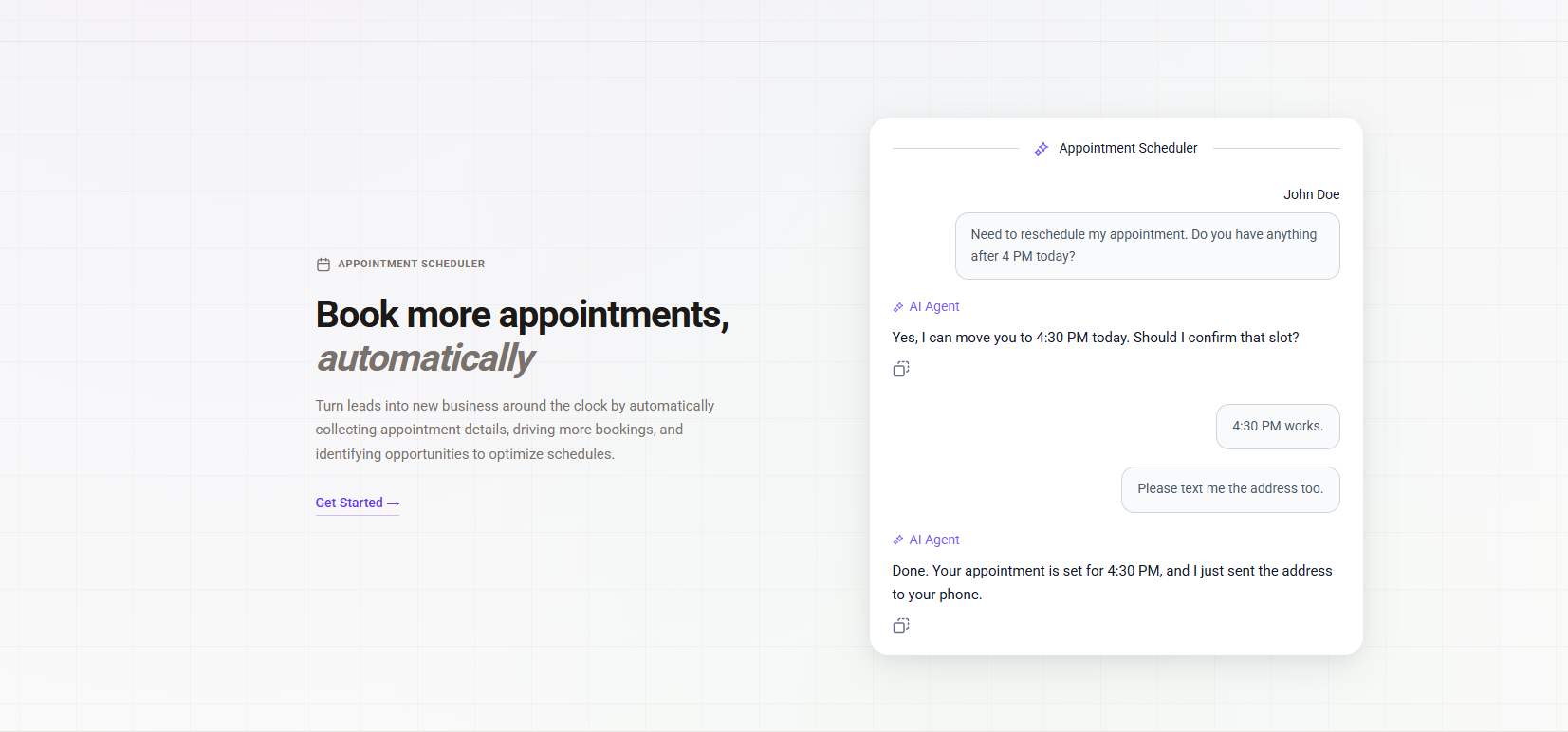Viewport: 1568px width, 732px height.
Task: Click the Get Started link
Action: (x=358, y=503)
